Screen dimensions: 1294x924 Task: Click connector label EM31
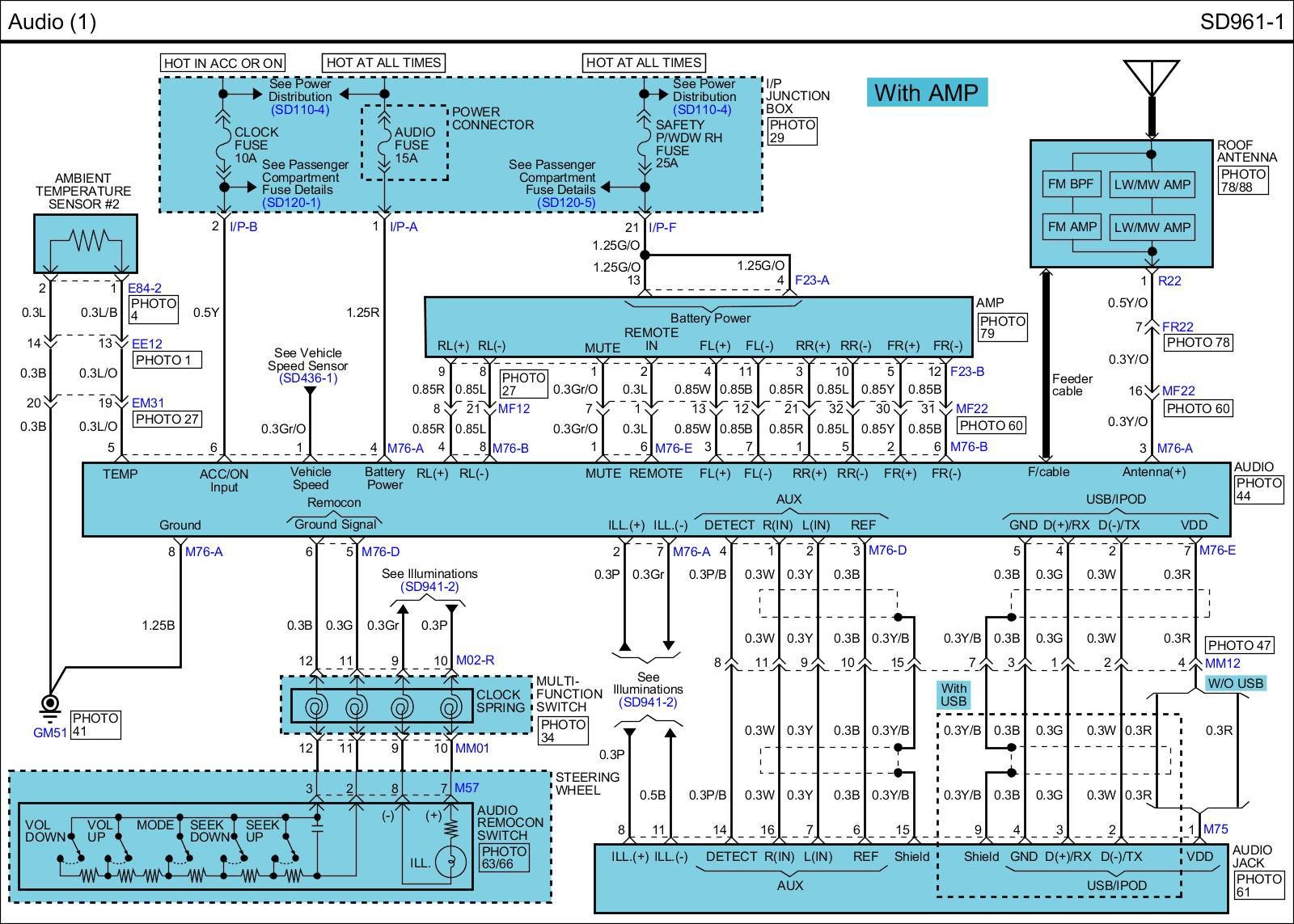coord(148,403)
